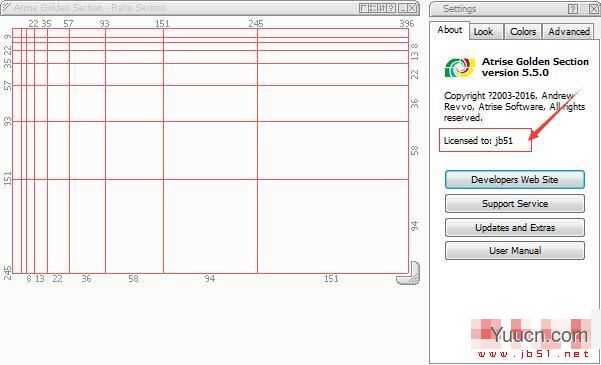Image resolution: width=601 pixels, height=365 pixels.
Task: Click the help icon in Settings title bar
Action: [x=573, y=9]
